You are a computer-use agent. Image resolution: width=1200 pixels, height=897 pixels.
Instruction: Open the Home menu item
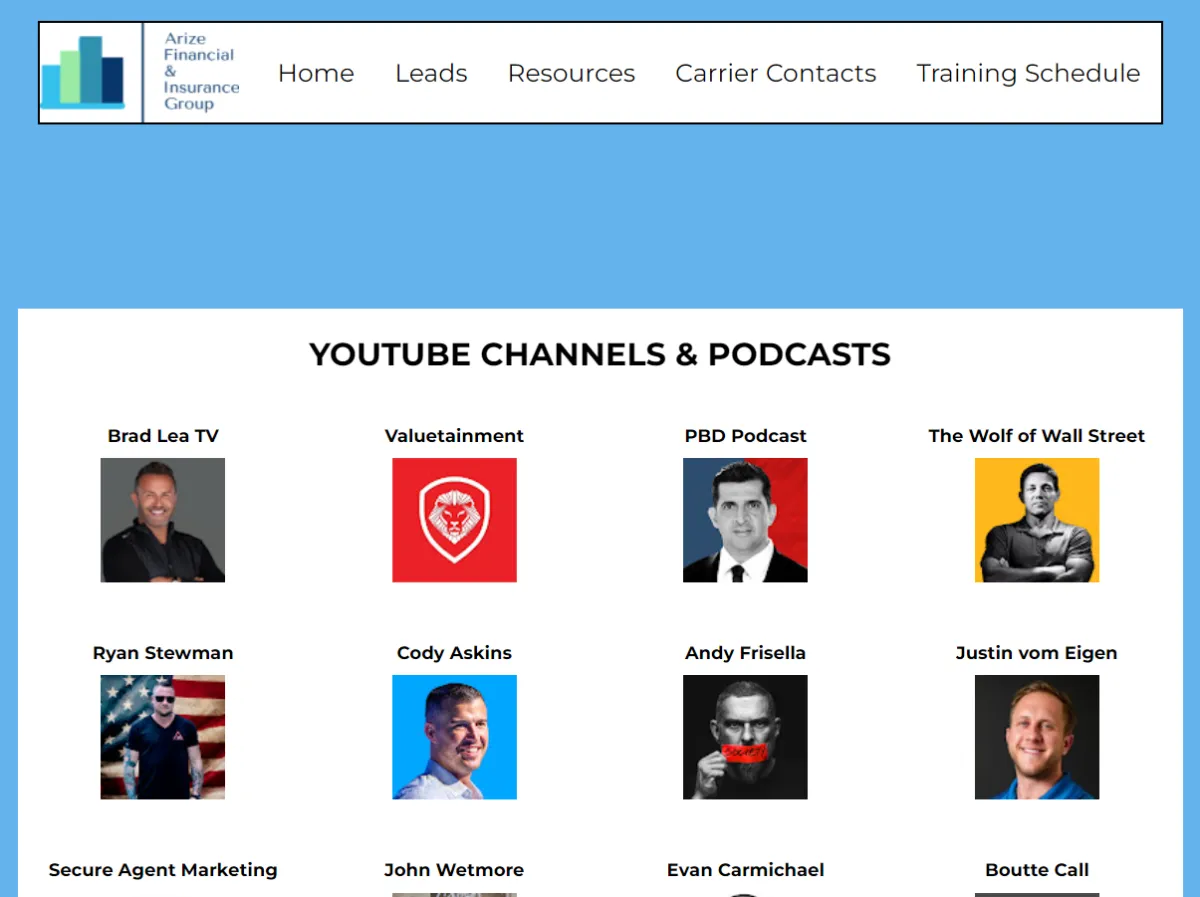tap(316, 73)
